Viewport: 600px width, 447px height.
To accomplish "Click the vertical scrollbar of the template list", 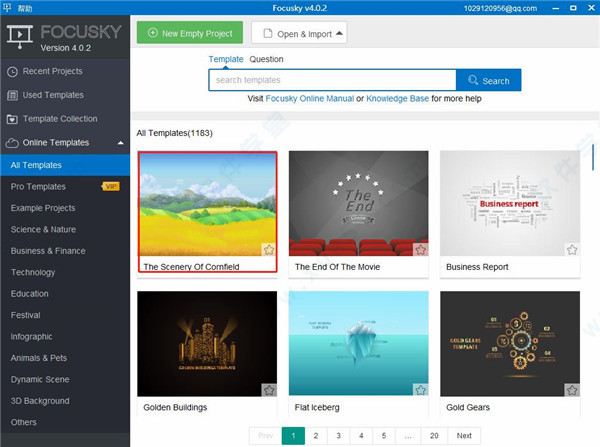I will pos(594,160).
